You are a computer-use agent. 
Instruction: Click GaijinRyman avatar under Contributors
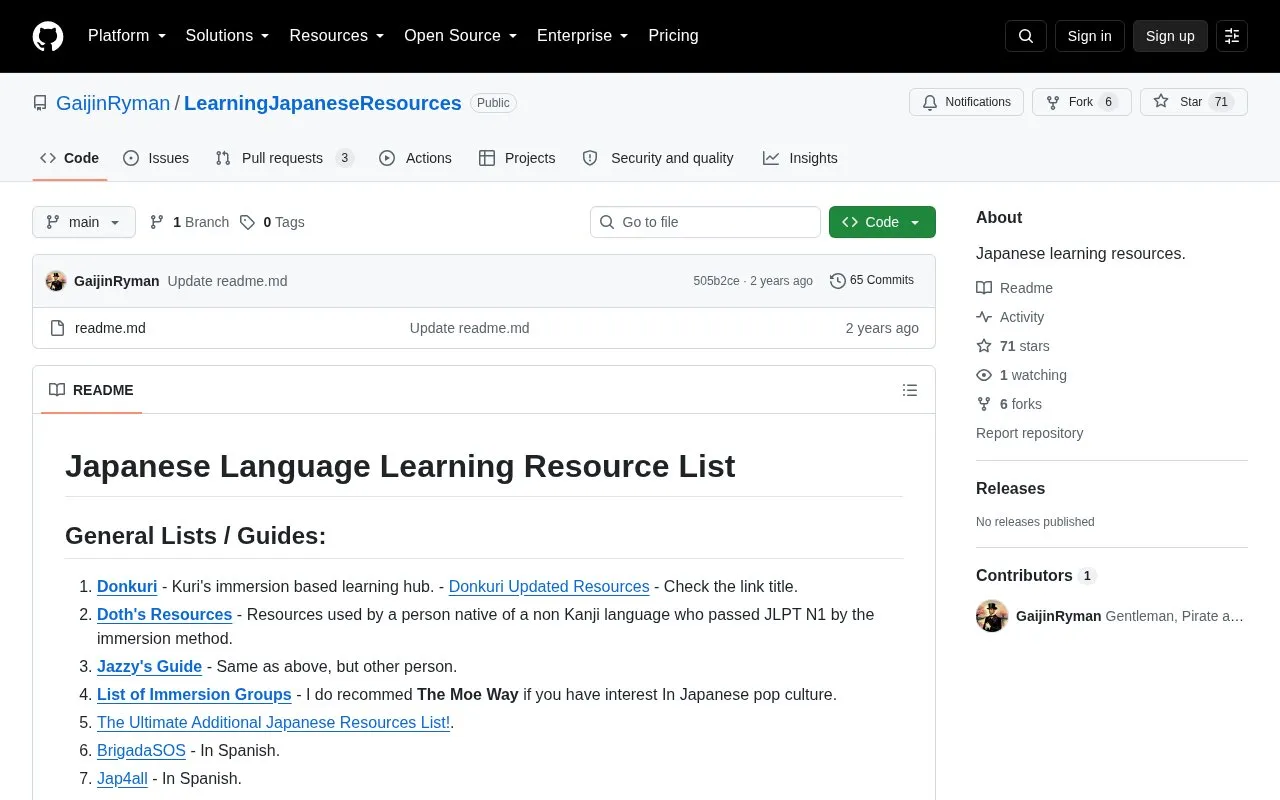click(x=992, y=616)
